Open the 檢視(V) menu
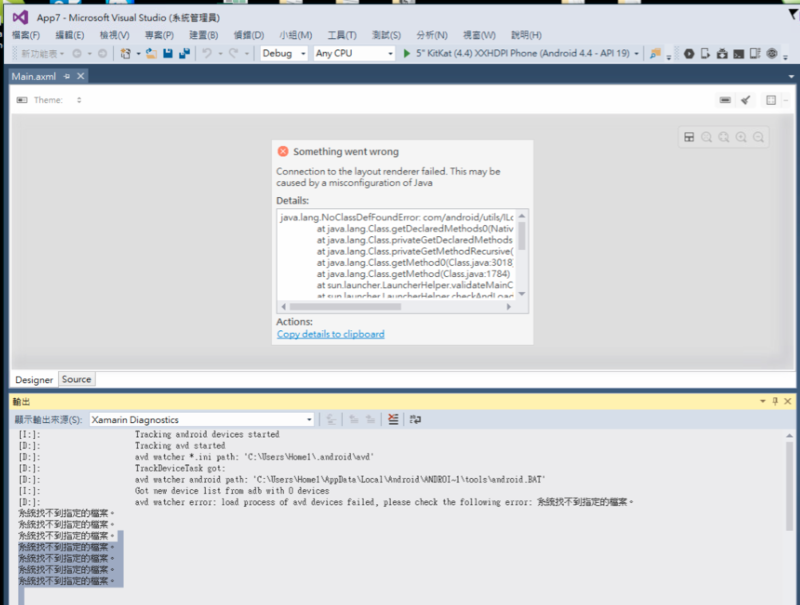The height and width of the screenshot is (605, 800). (114, 35)
